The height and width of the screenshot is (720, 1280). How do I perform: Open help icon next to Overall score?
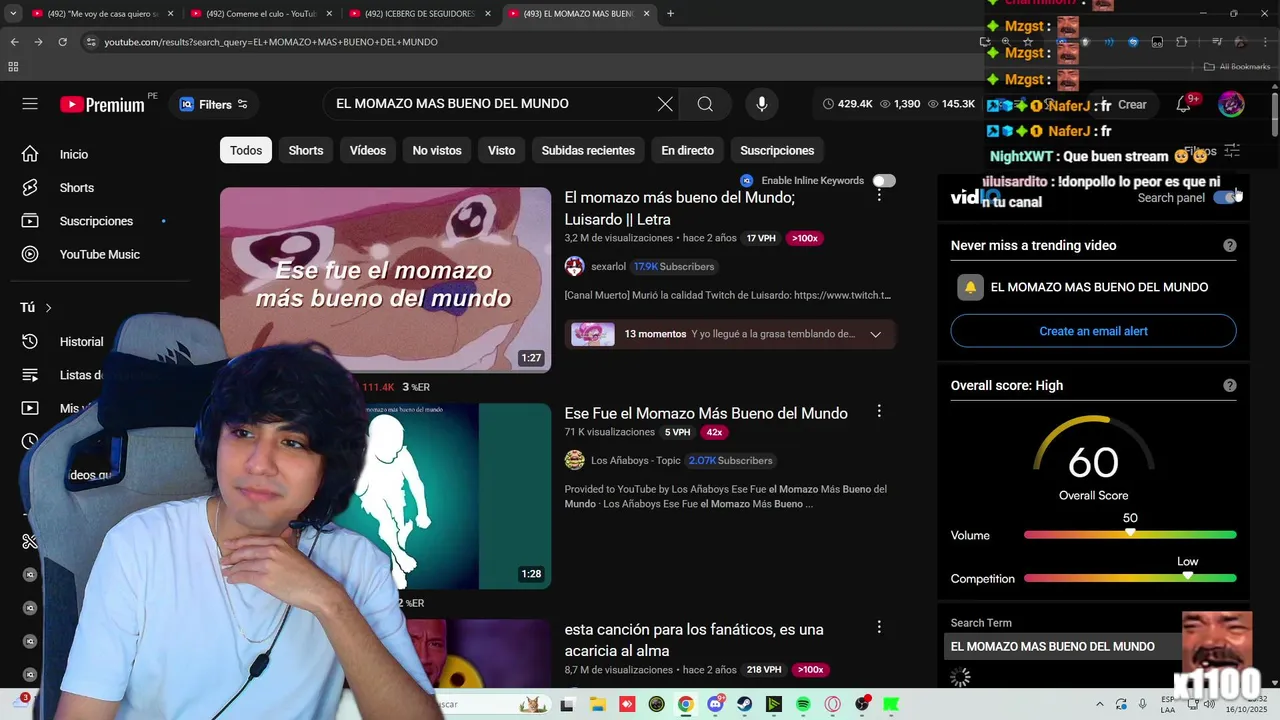coord(1230,385)
